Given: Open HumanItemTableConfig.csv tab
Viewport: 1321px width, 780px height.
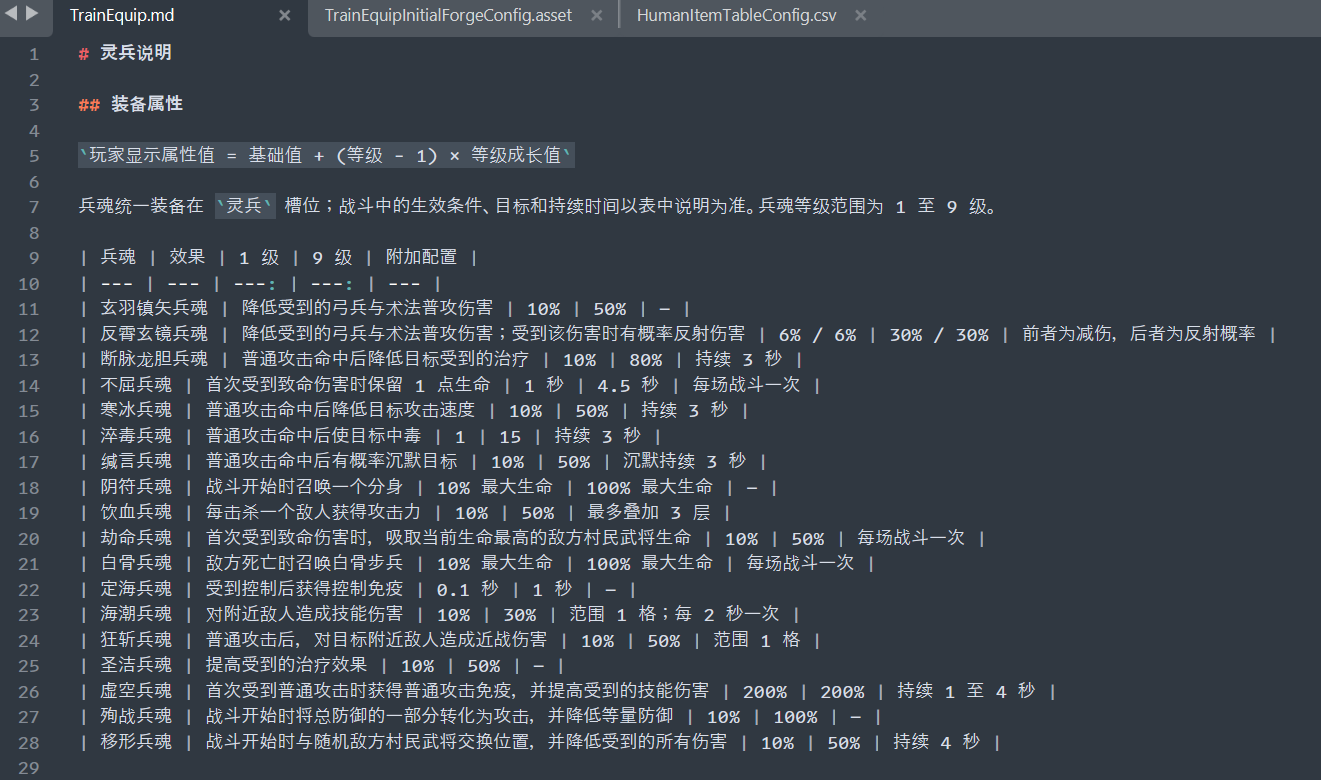Looking at the screenshot, I should pyautogui.click(x=737, y=16).
